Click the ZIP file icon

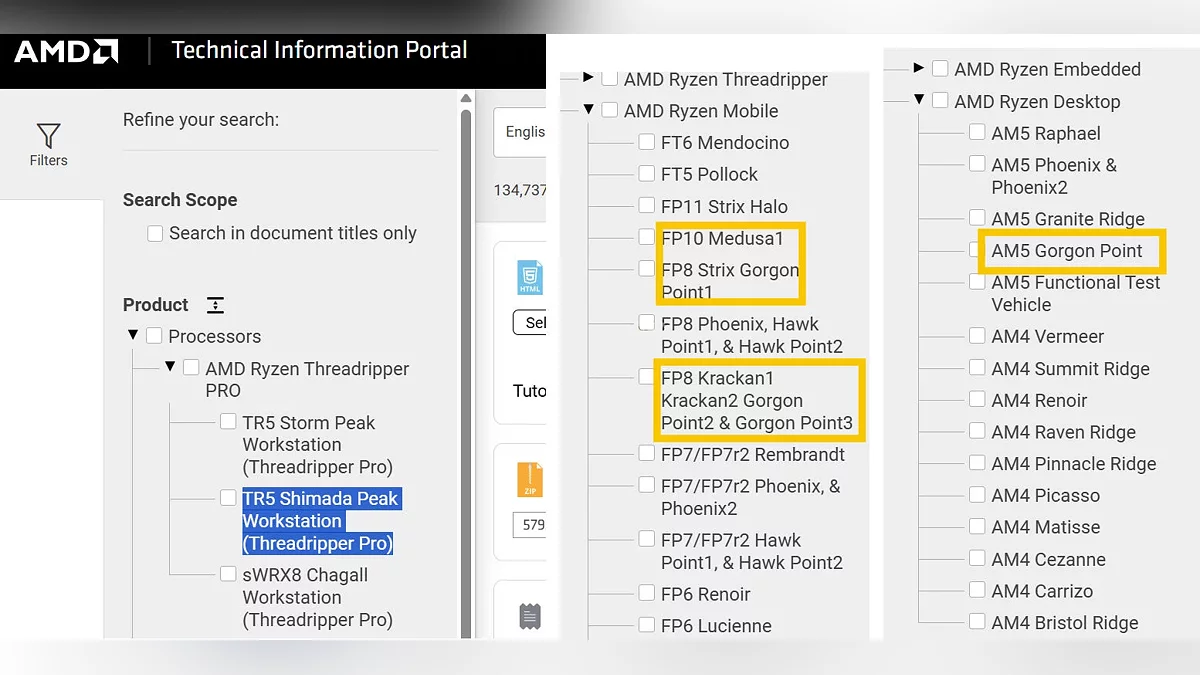tap(529, 480)
